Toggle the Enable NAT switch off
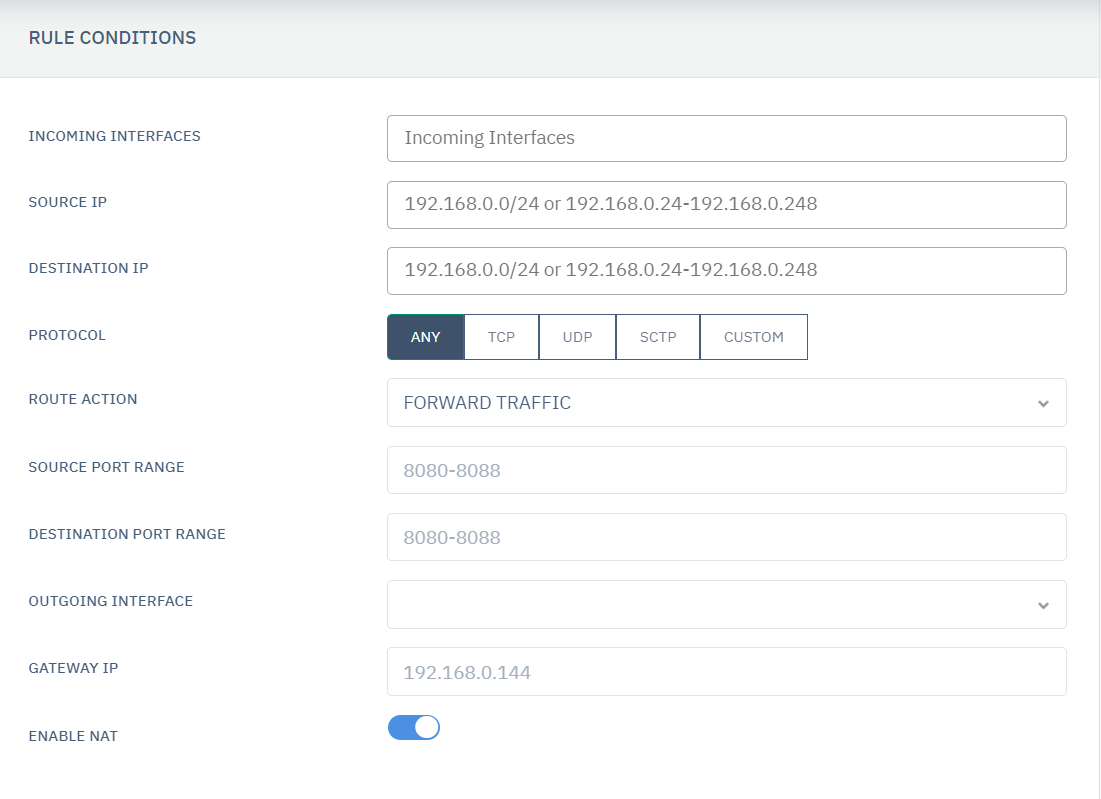Viewport: 1101px width, 799px height. coord(414,727)
